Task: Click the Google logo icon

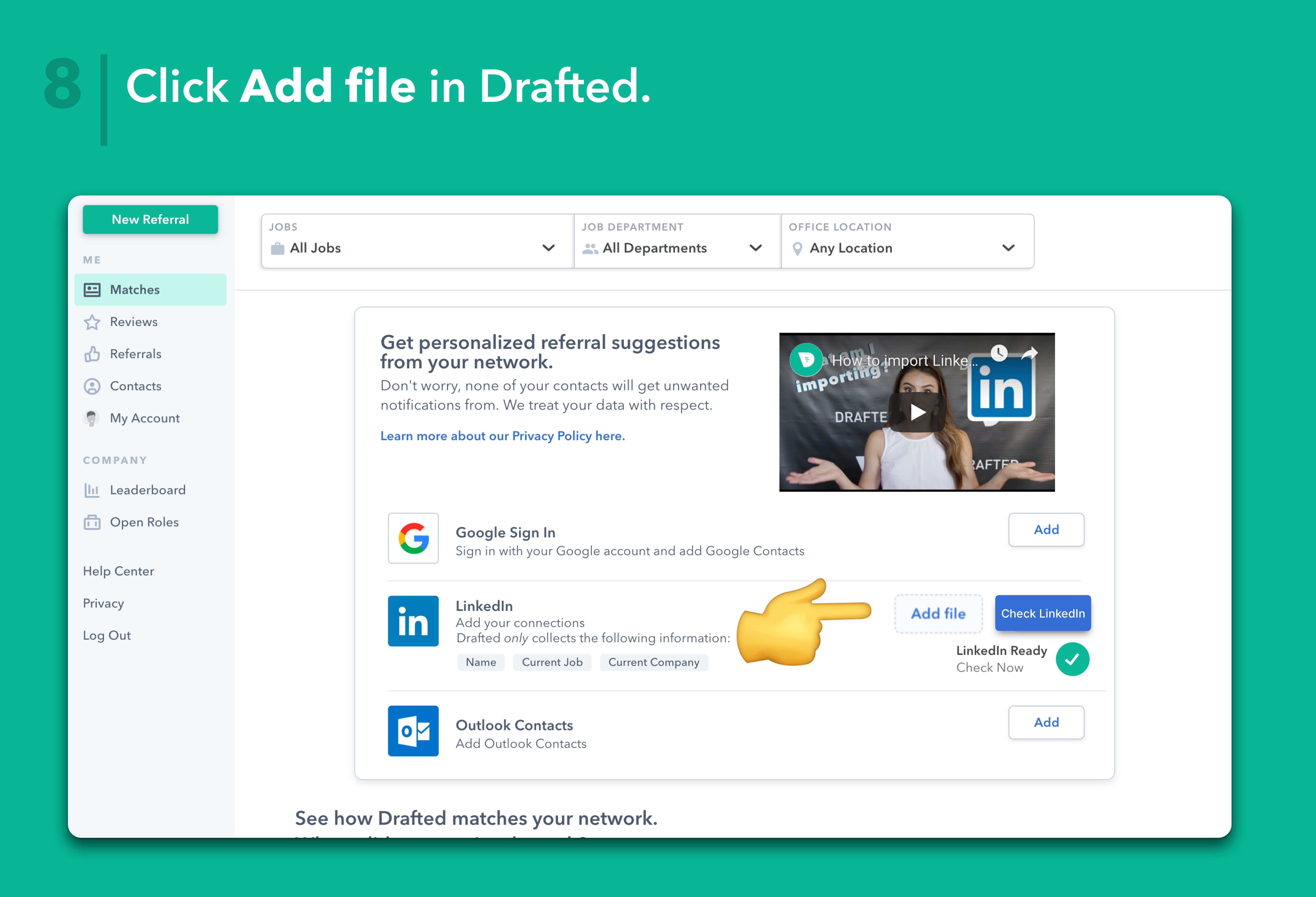Action: [x=413, y=538]
